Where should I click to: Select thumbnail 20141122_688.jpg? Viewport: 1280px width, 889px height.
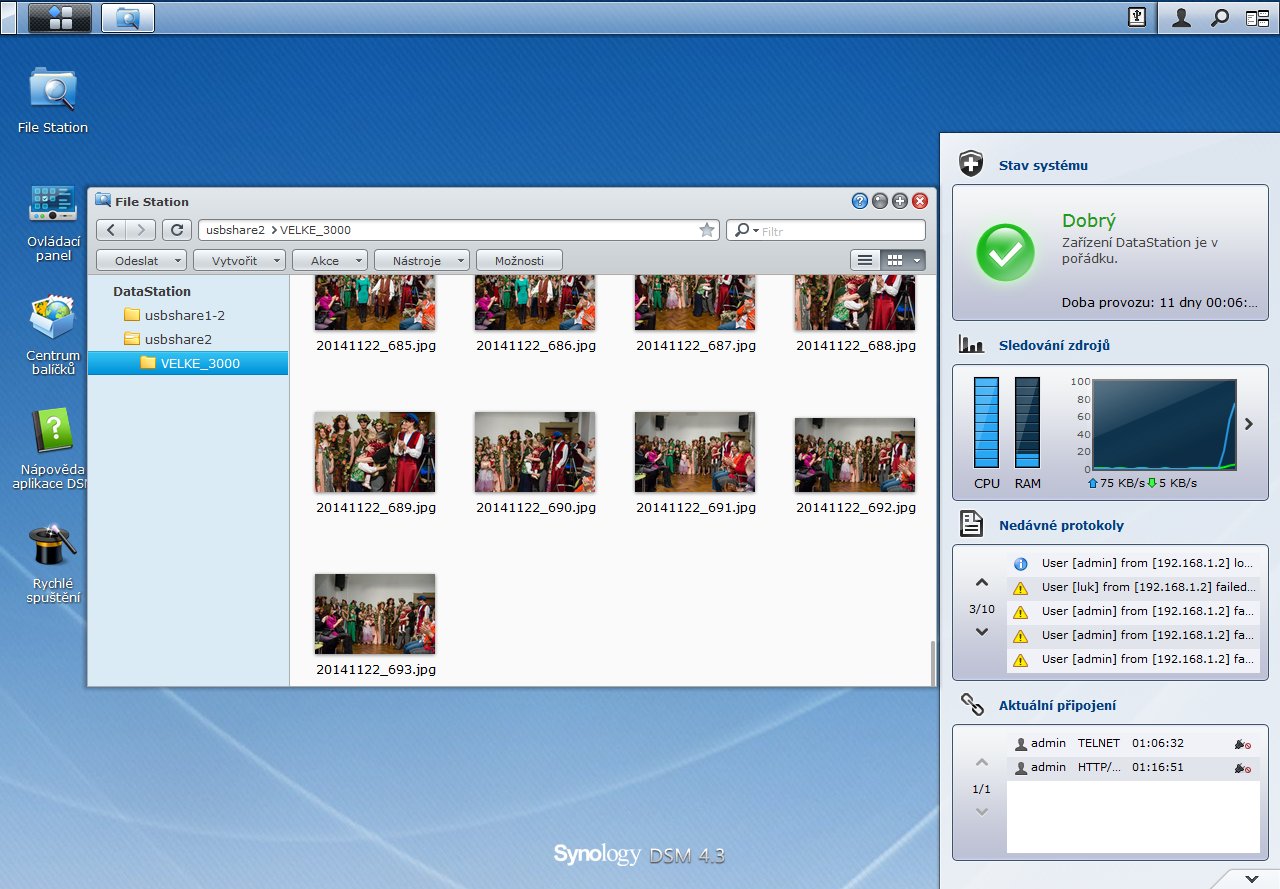click(855, 302)
